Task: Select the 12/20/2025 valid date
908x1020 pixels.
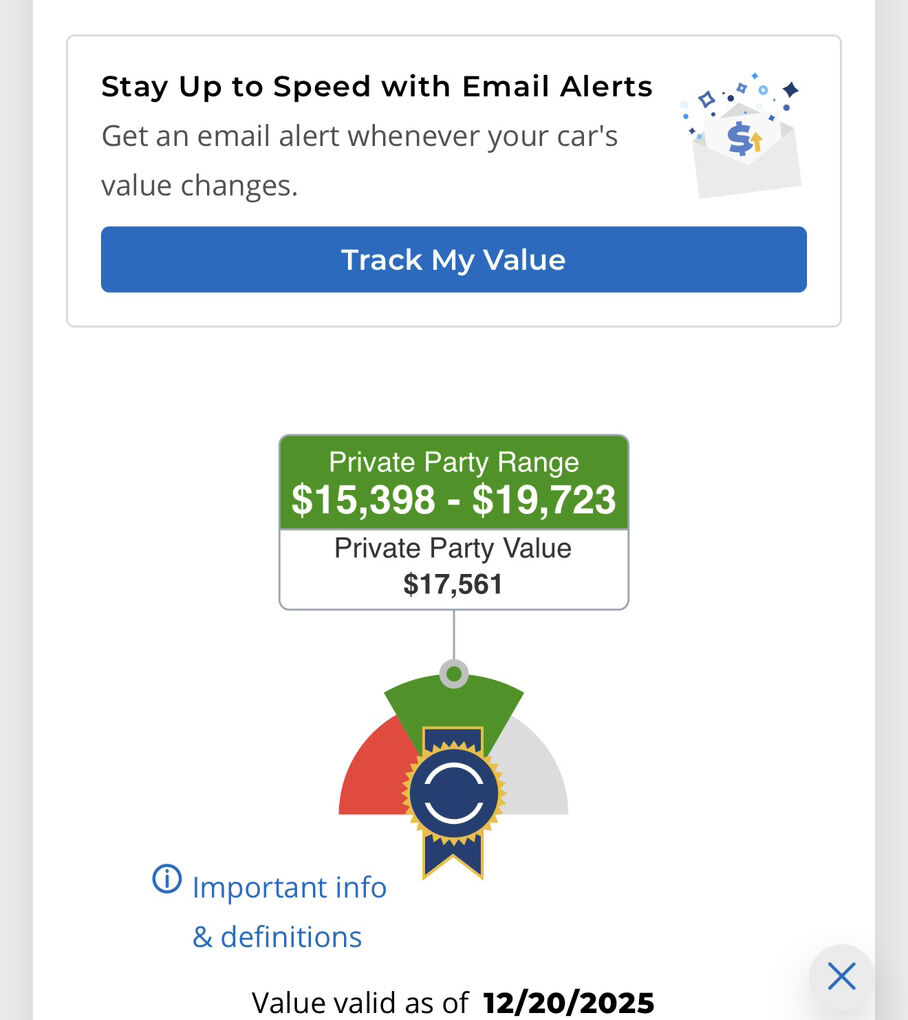Action: 568,1002
